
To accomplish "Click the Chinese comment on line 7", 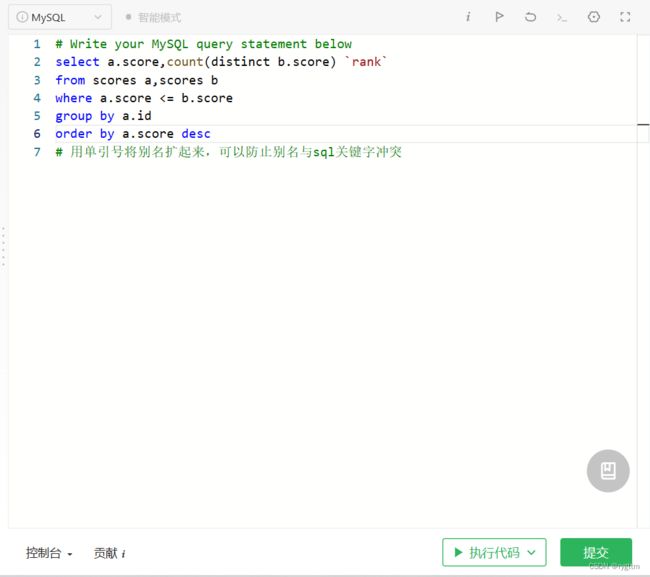I will [228, 152].
